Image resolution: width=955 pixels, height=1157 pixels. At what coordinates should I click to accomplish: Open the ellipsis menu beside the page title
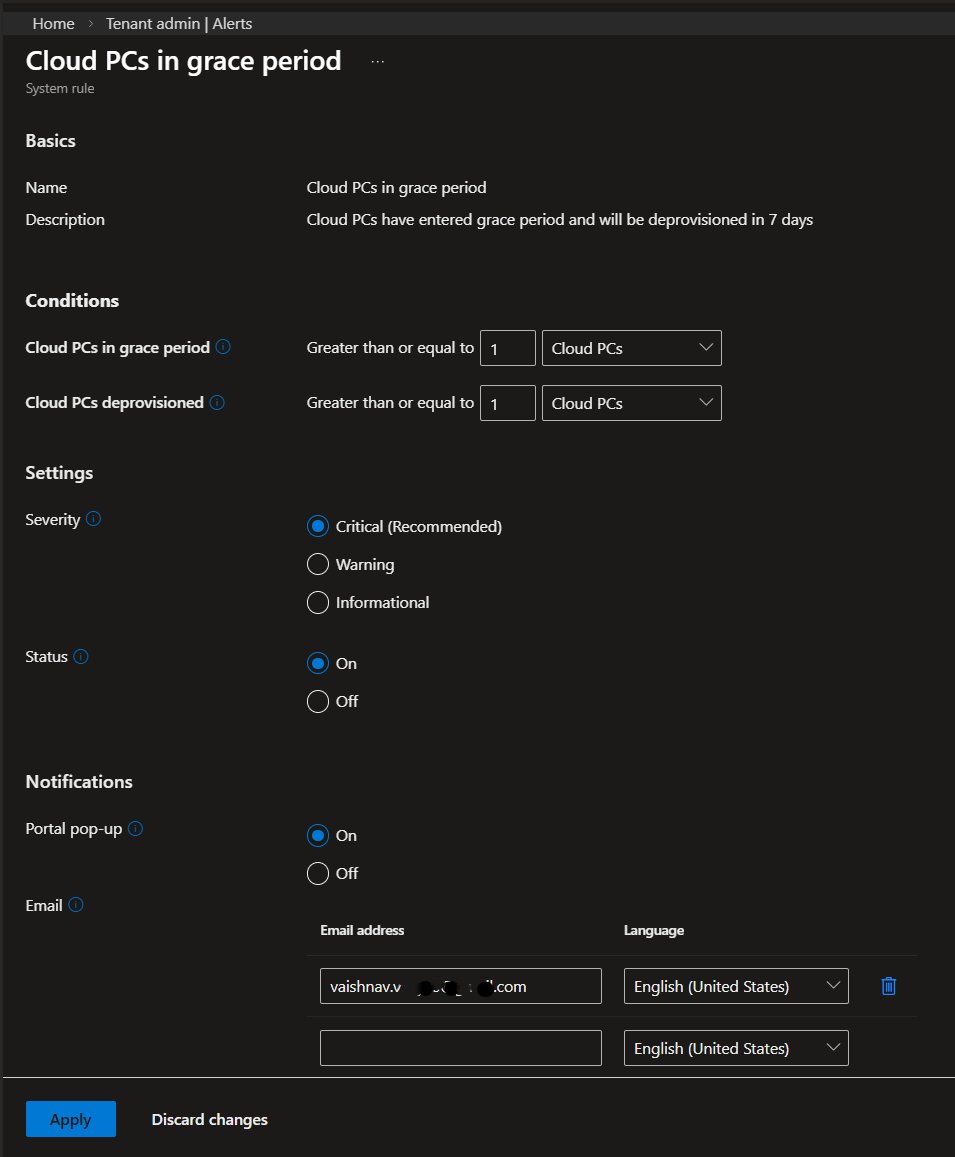click(377, 62)
